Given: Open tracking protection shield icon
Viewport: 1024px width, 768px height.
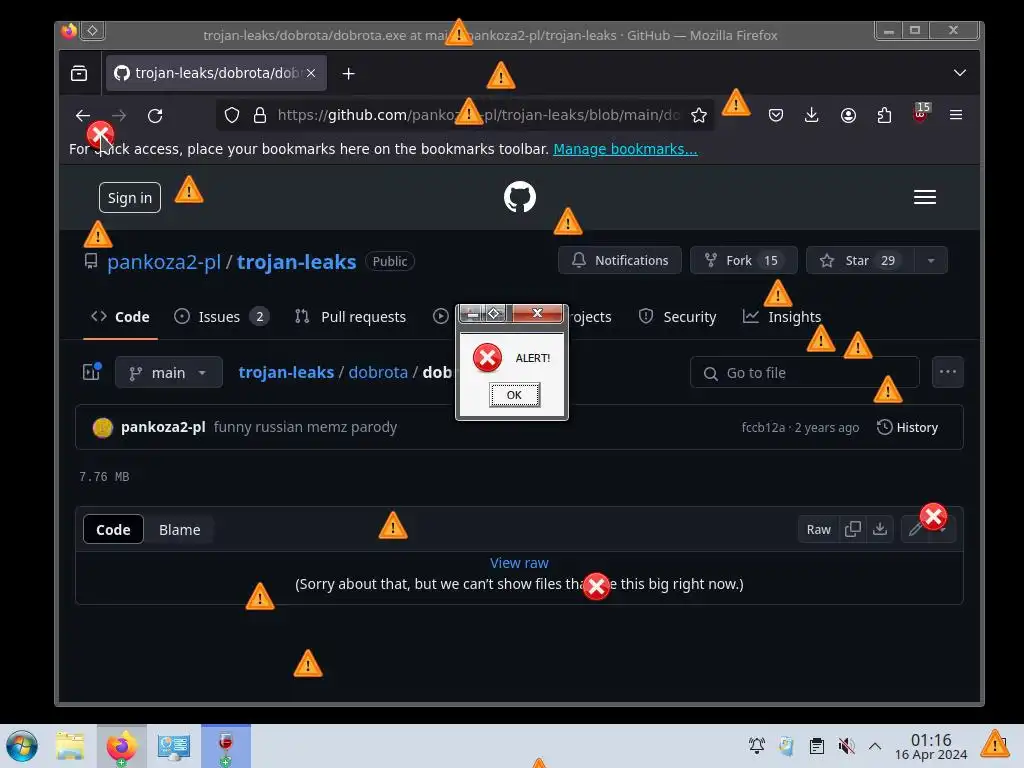Looking at the screenshot, I should tap(232, 116).
